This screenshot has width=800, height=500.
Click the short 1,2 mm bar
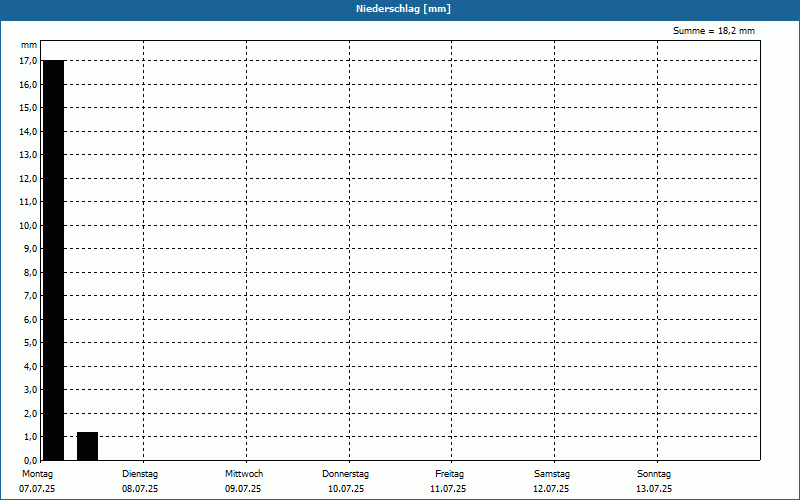pyautogui.click(x=87, y=446)
